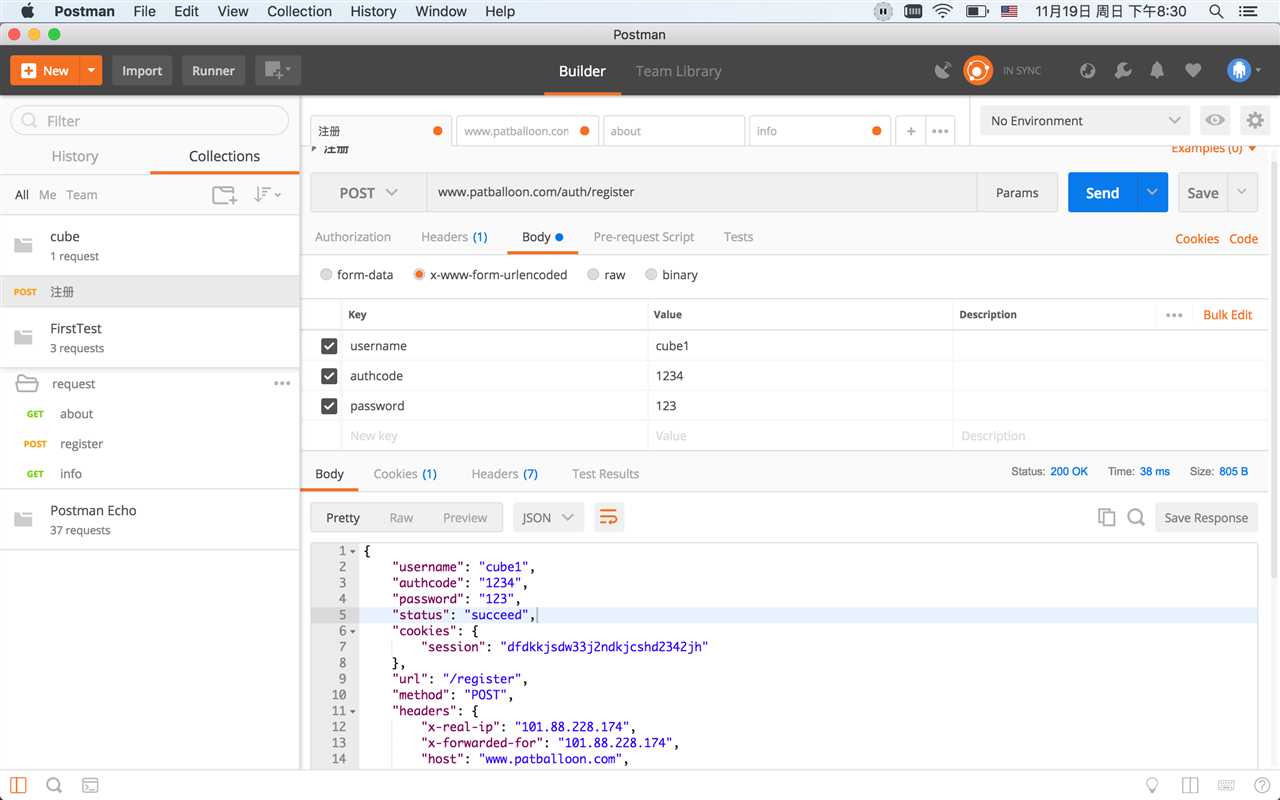
Task: Click the collections Filter search field
Action: [x=150, y=120]
